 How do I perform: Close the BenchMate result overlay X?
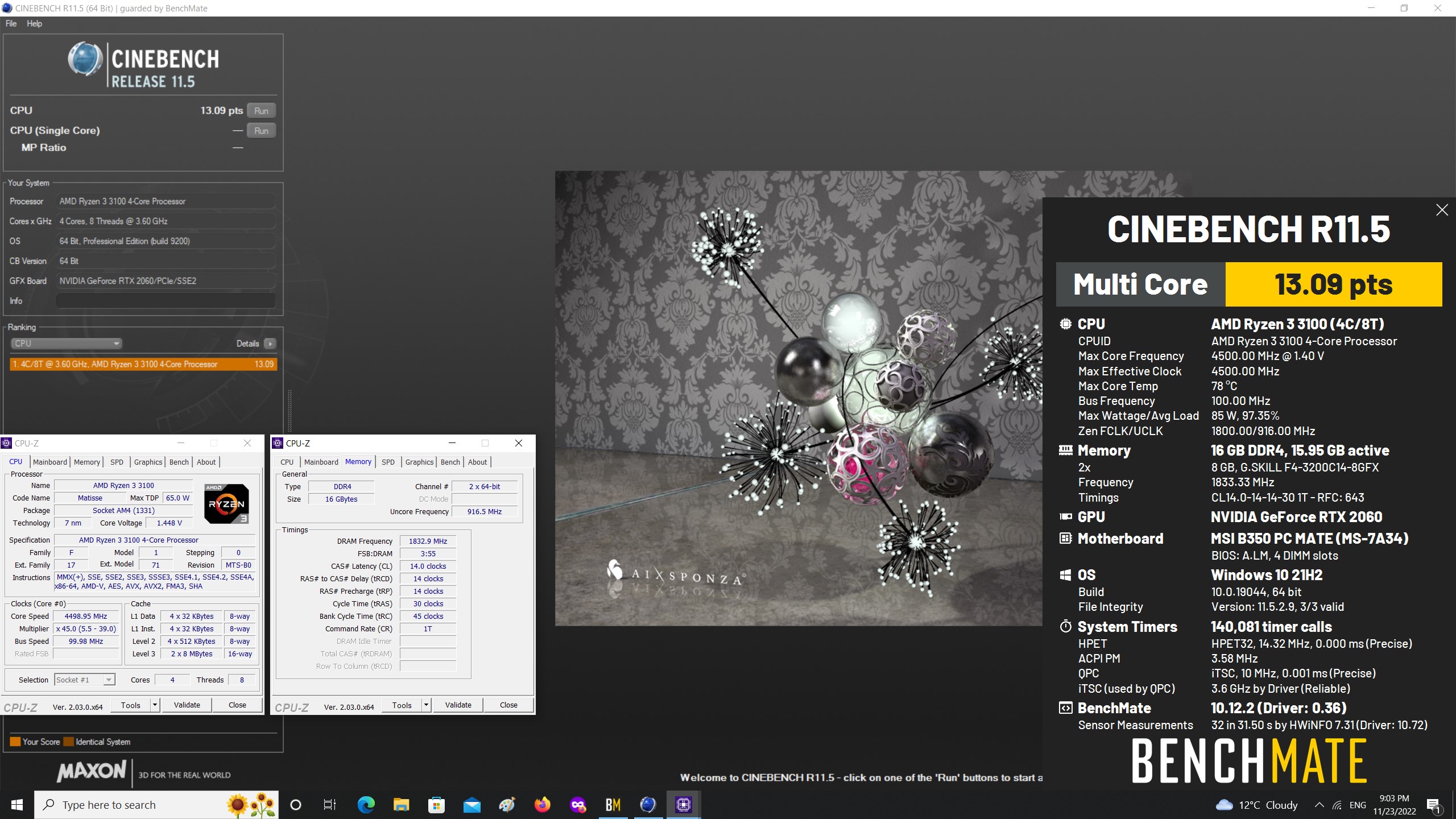coord(1442,210)
